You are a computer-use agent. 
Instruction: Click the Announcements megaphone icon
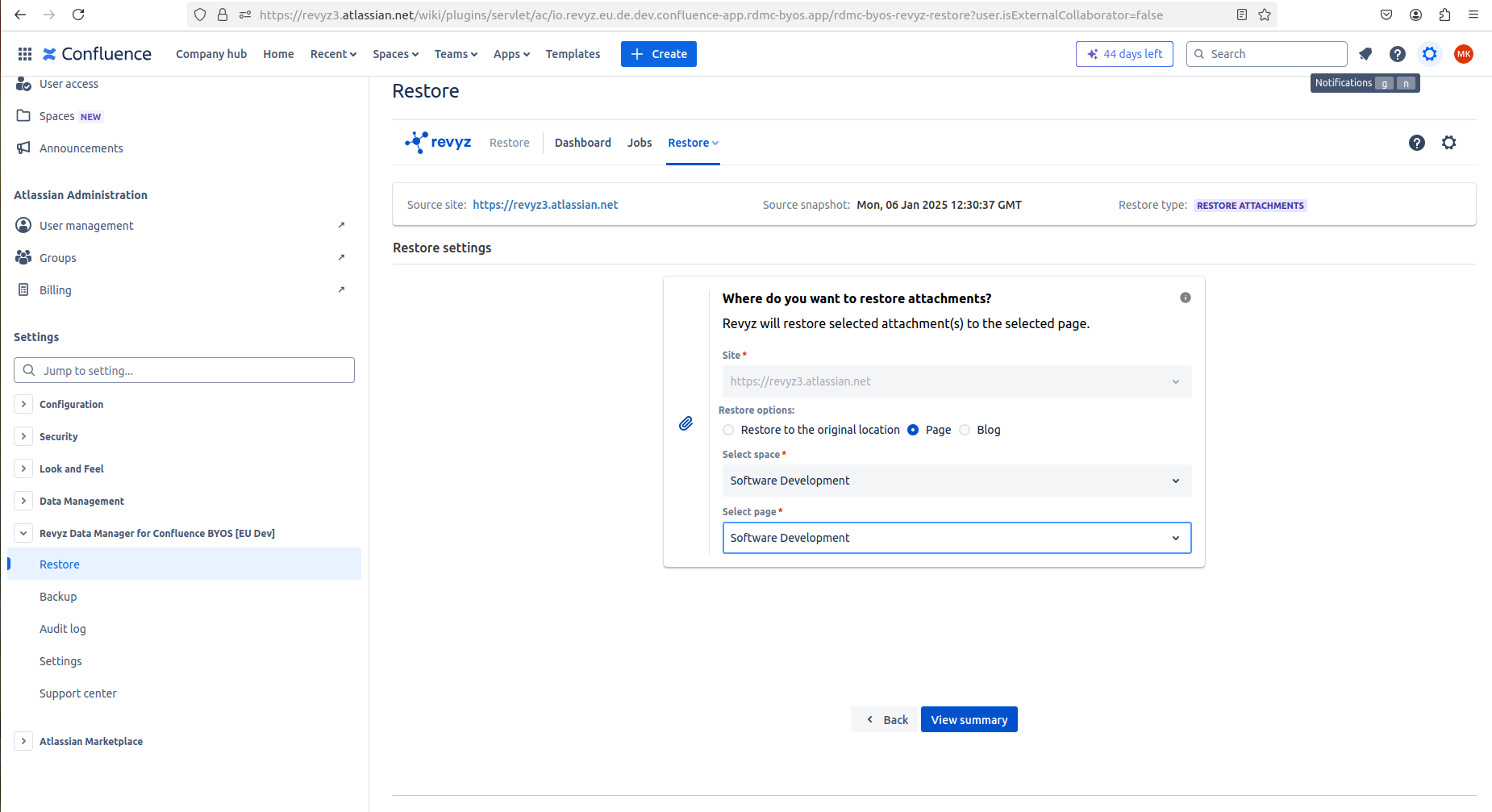tap(23, 148)
